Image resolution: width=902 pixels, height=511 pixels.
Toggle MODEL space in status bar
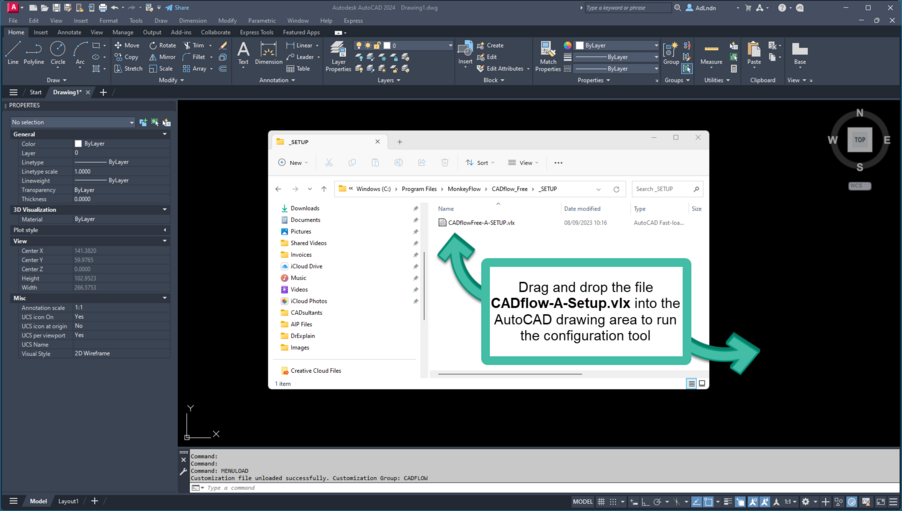(582, 502)
